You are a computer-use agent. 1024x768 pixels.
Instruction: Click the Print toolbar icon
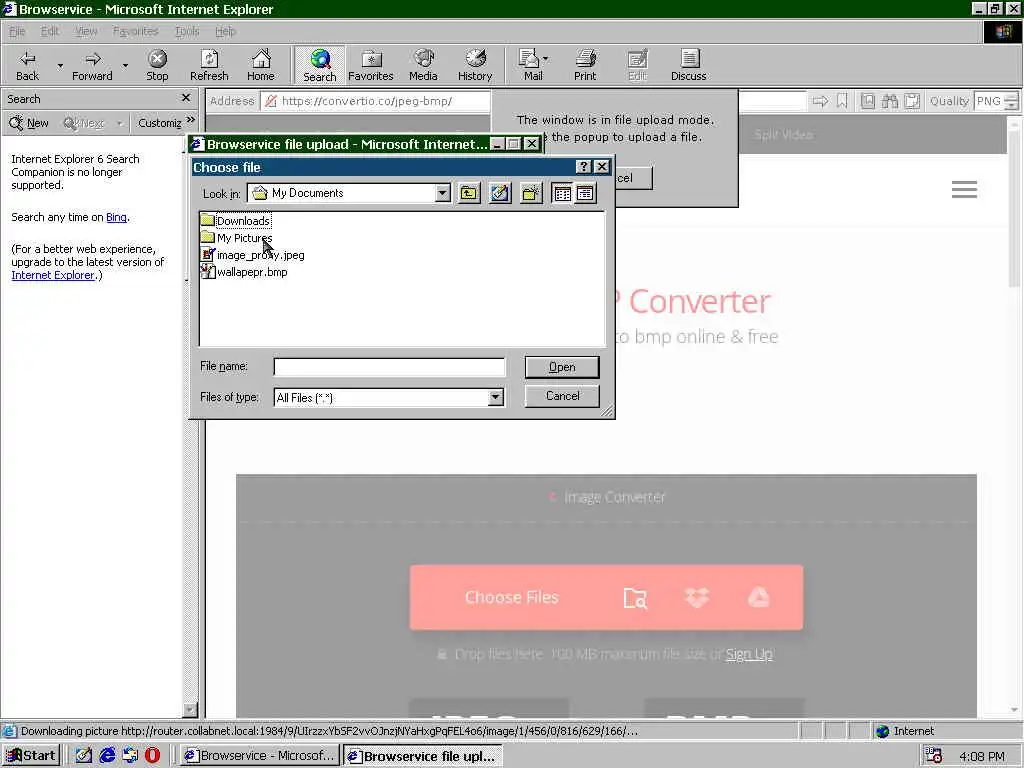point(585,65)
